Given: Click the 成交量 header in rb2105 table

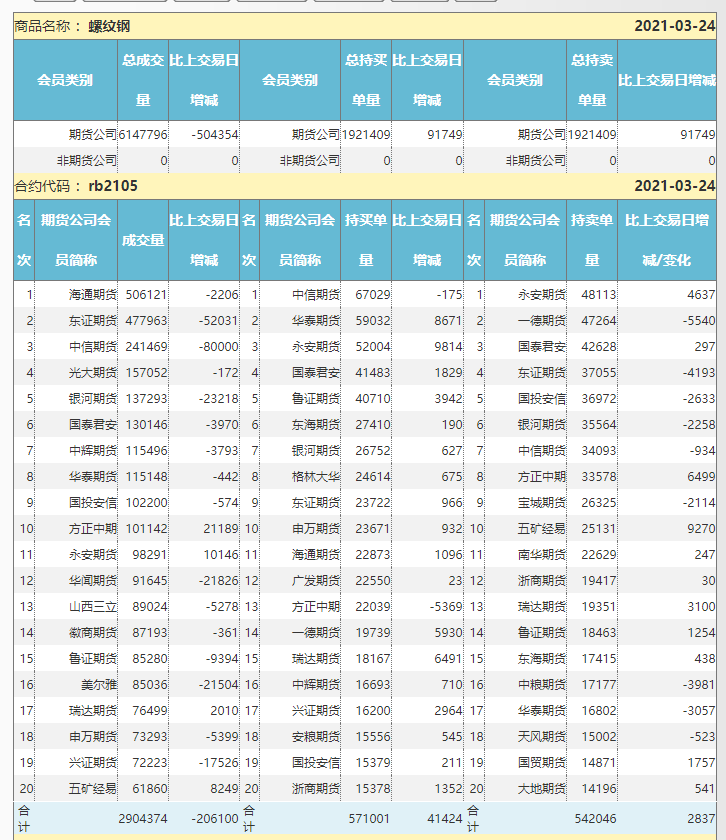Looking at the screenshot, I should click(x=143, y=240).
